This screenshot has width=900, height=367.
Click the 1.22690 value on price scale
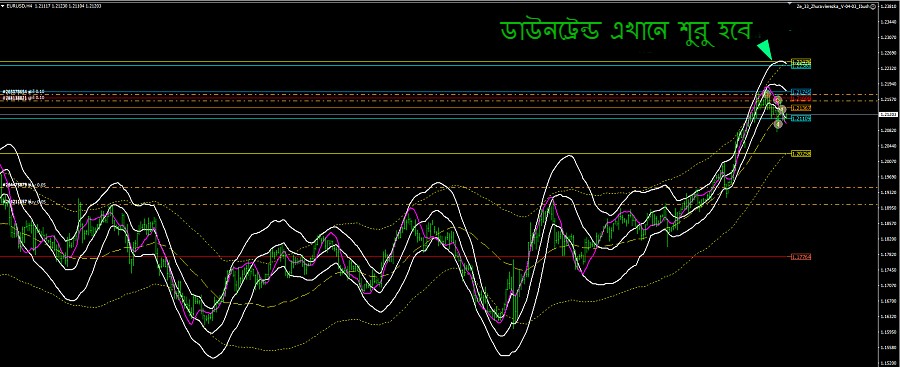[888, 53]
